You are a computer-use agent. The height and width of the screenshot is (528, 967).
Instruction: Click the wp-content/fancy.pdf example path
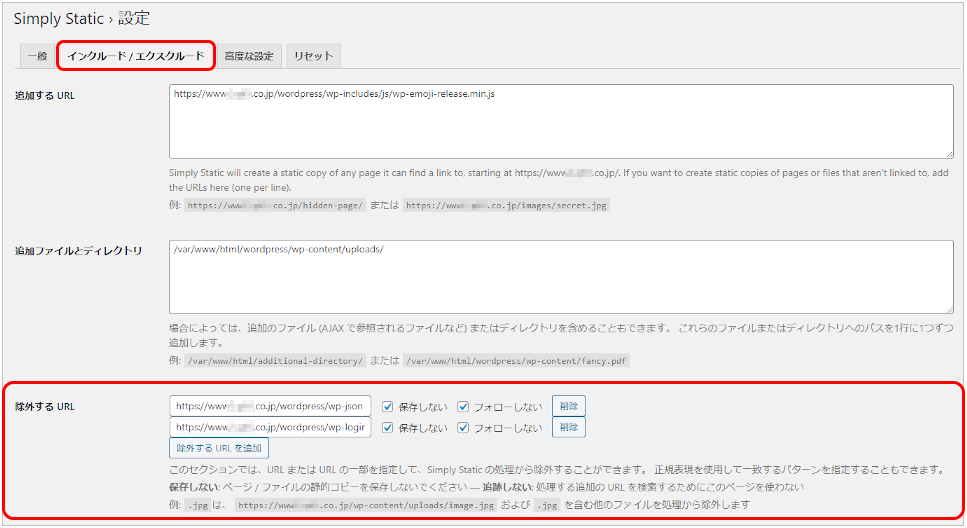[x=516, y=361]
